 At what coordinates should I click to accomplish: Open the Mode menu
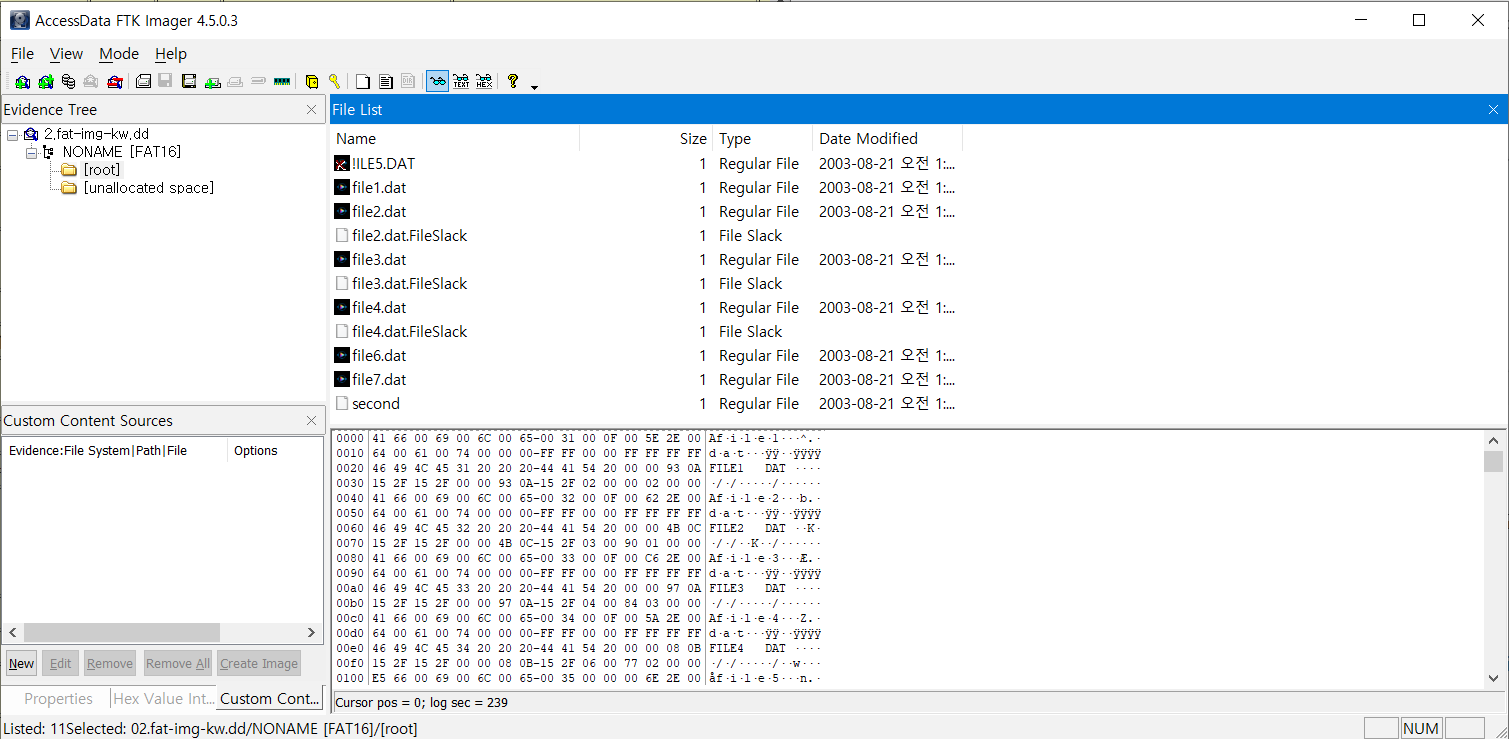point(119,54)
